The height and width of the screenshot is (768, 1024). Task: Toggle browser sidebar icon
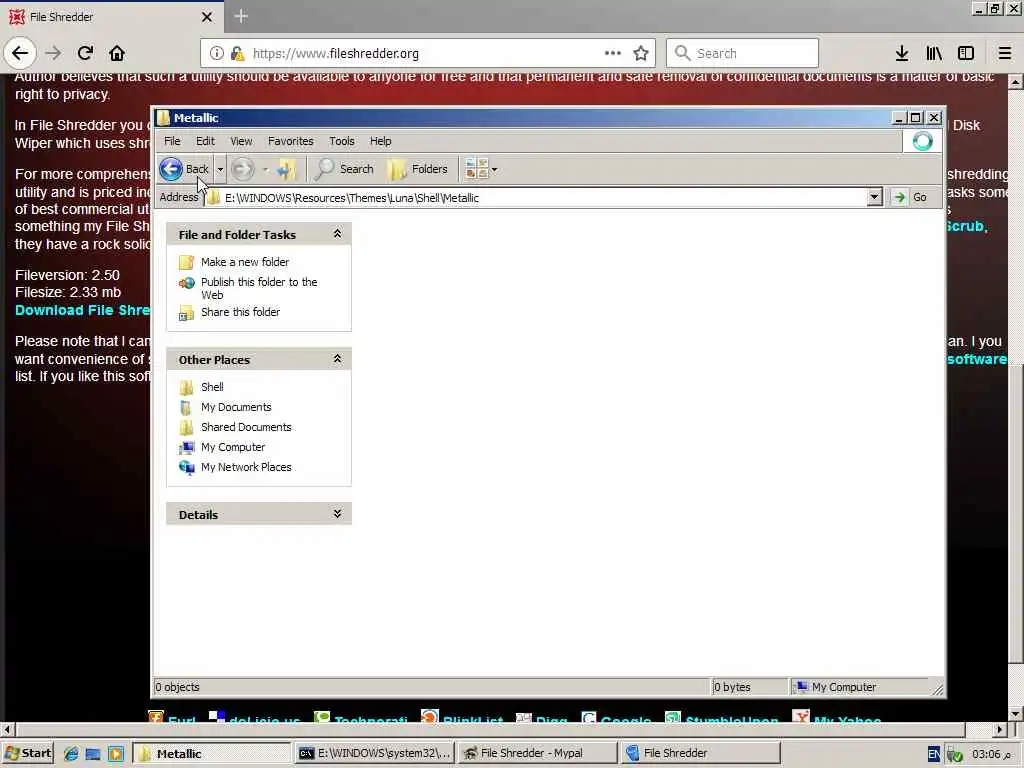click(x=966, y=53)
